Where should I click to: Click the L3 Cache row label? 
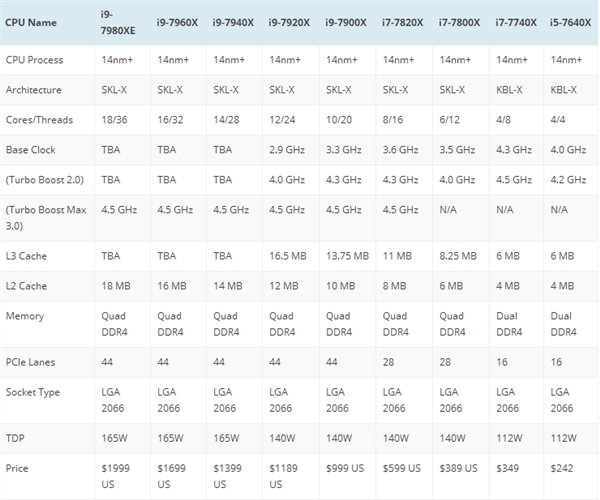tap(27, 256)
